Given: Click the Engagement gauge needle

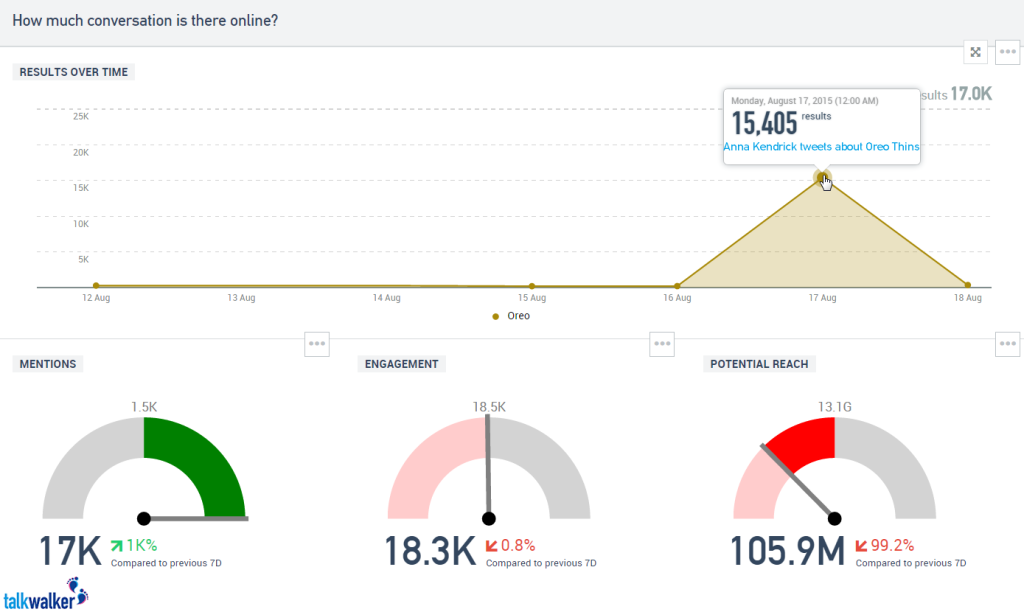Looking at the screenshot, I should click(x=488, y=468).
